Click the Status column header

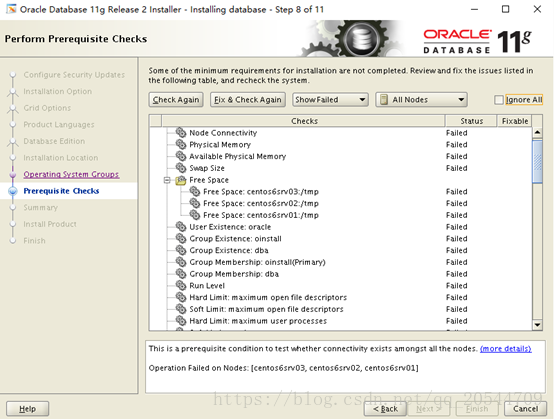[471, 121]
